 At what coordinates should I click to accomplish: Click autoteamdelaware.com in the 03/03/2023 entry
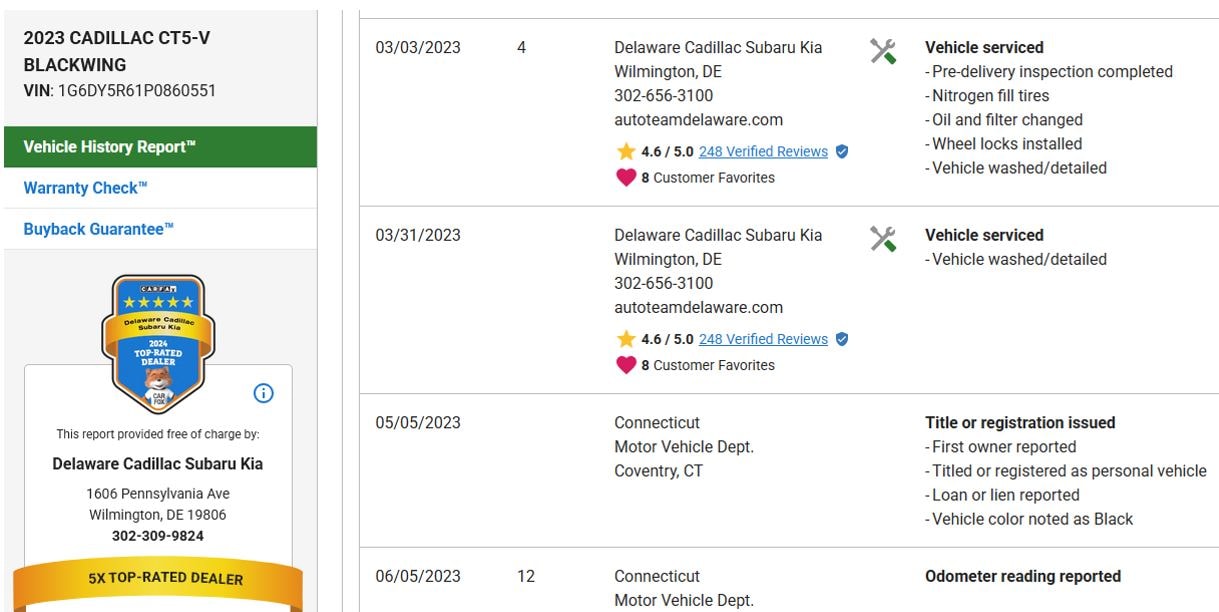[x=698, y=120]
